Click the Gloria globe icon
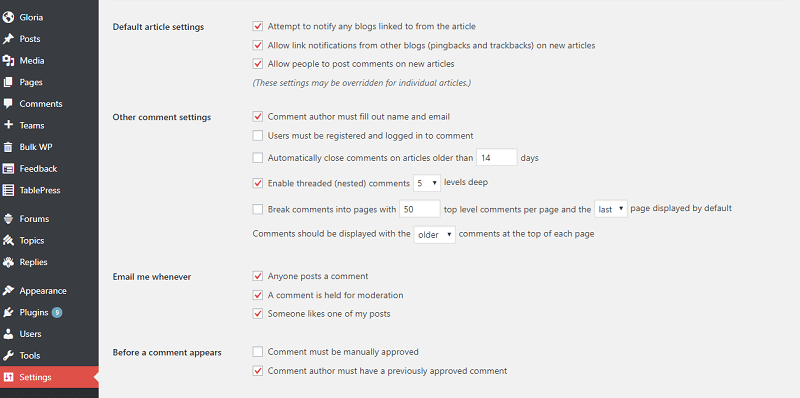Viewport: 800px width, 398px height. pyautogui.click(x=8, y=17)
